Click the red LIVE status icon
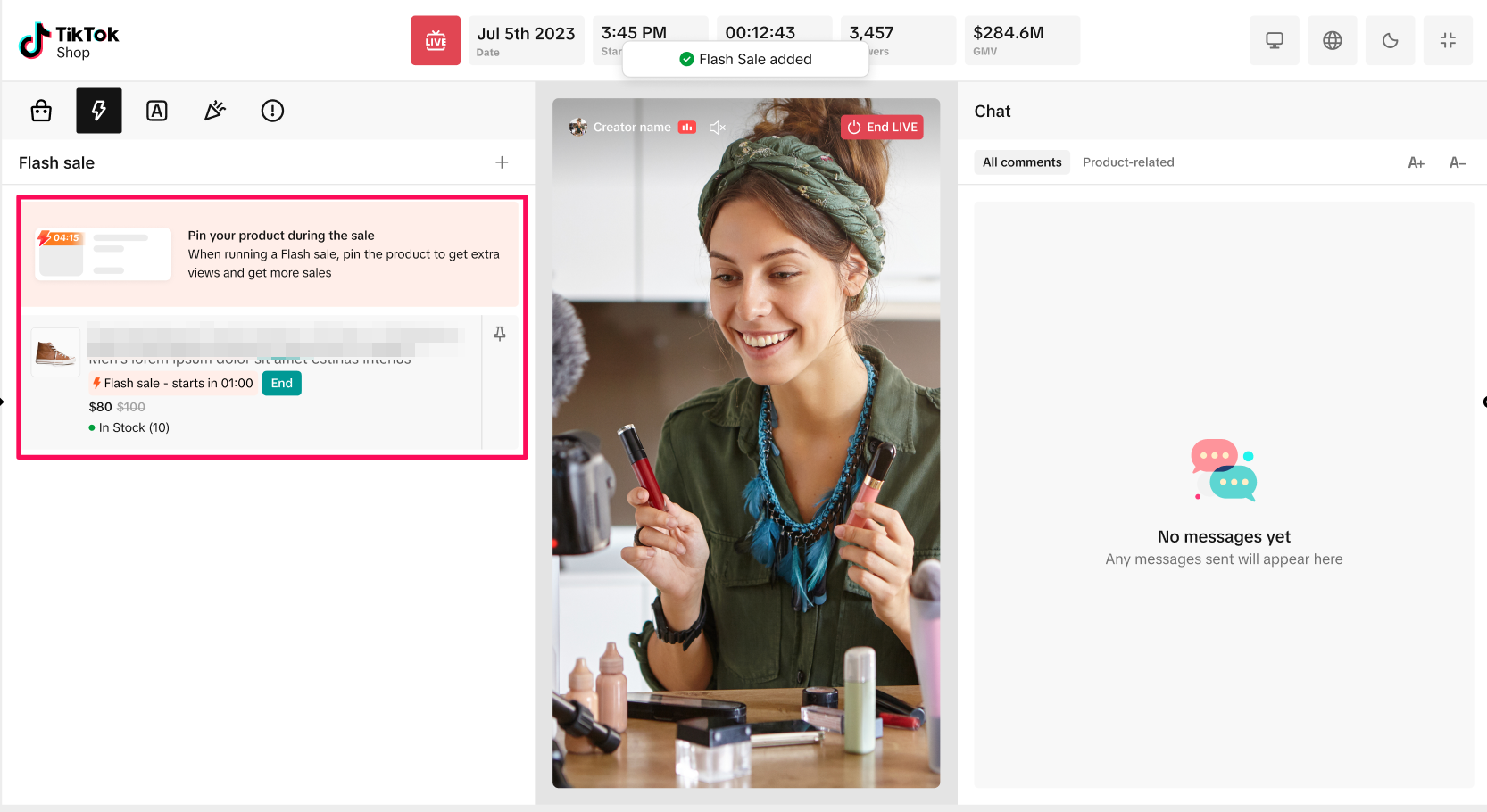The width and height of the screenshot is (1487, 812). 436,40
